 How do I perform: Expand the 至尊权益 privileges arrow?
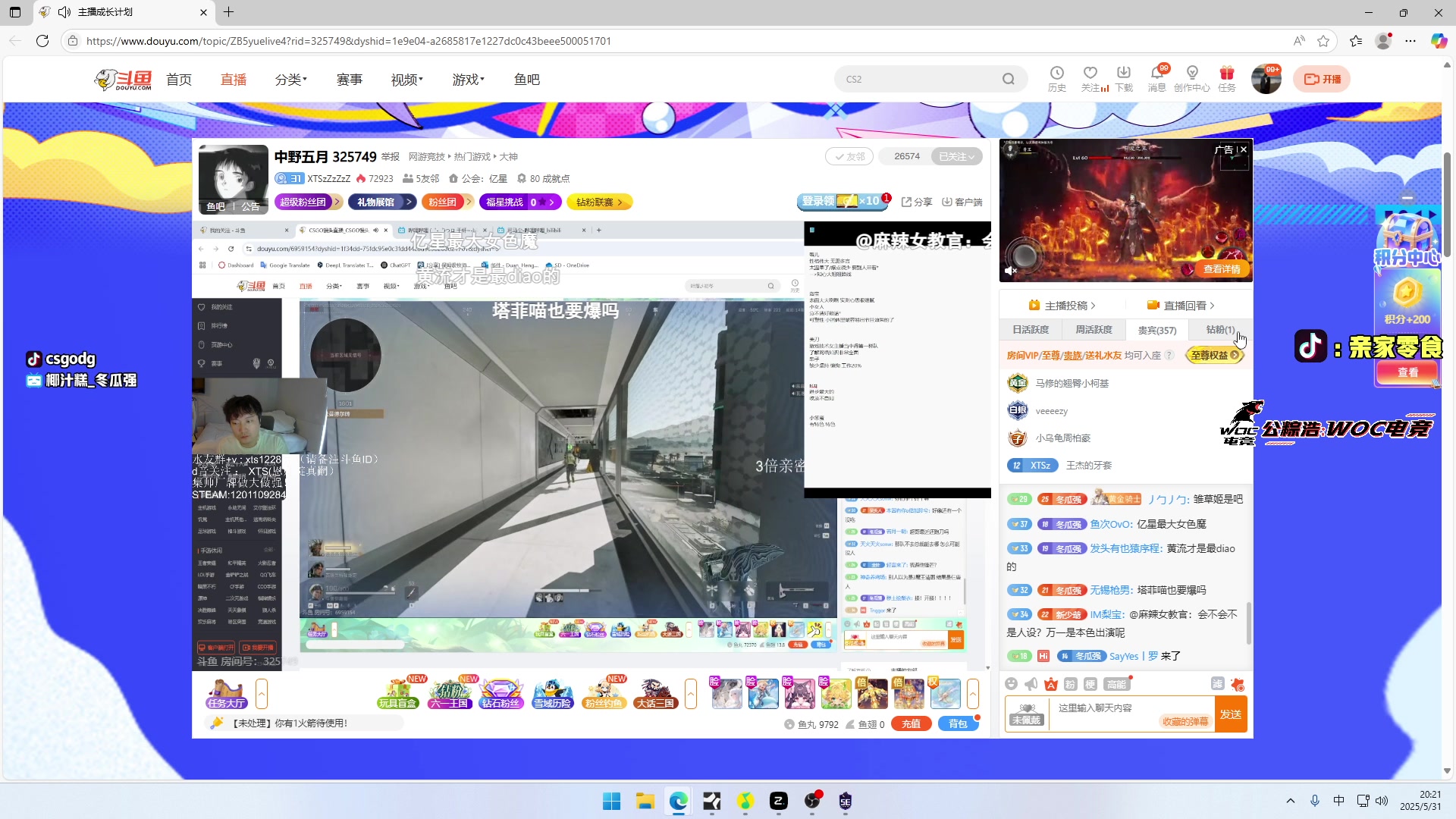(x=1215, y=355)
